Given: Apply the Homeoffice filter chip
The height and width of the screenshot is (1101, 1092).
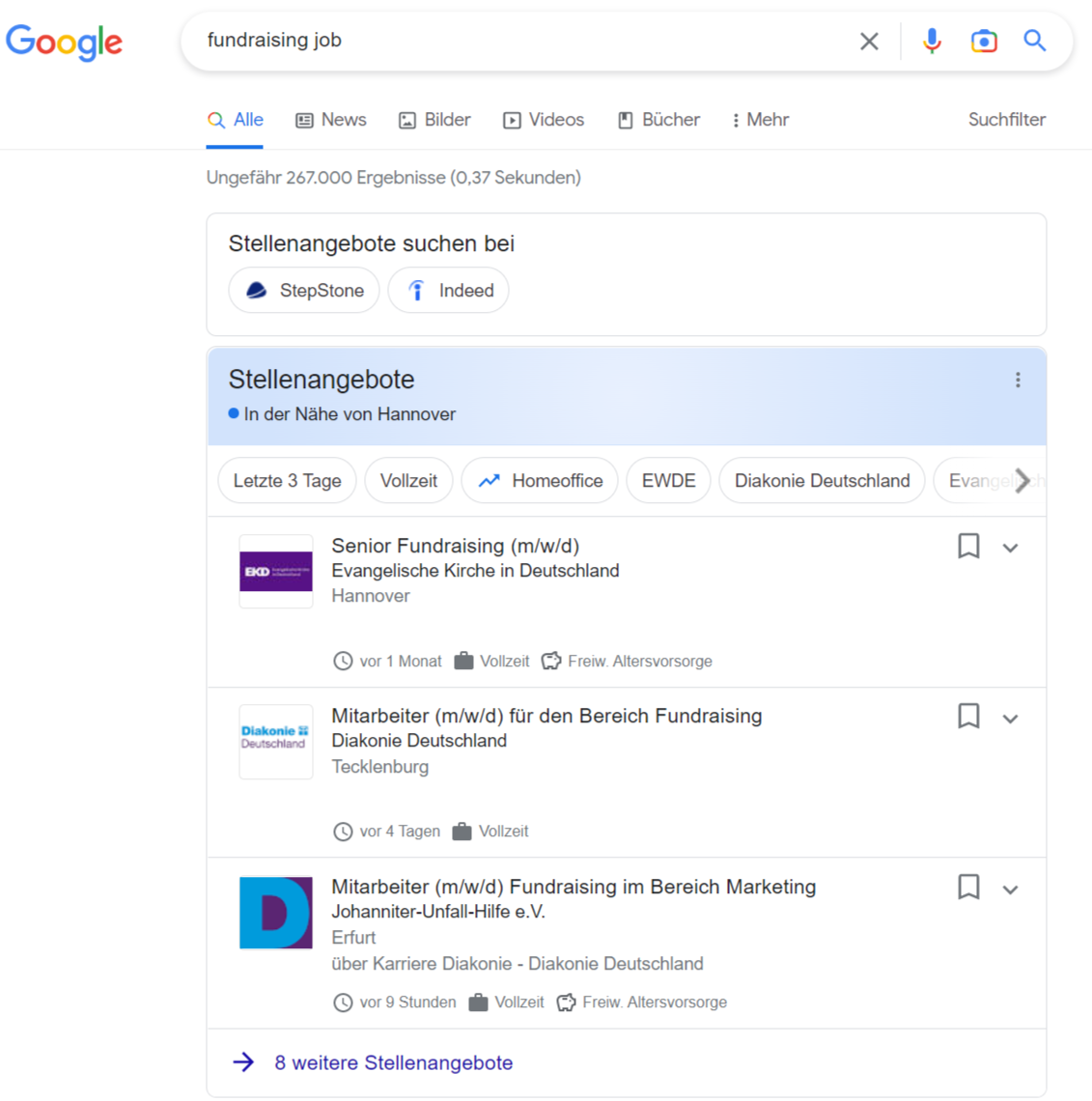Looking at the screenshot, I should [540, 480].
